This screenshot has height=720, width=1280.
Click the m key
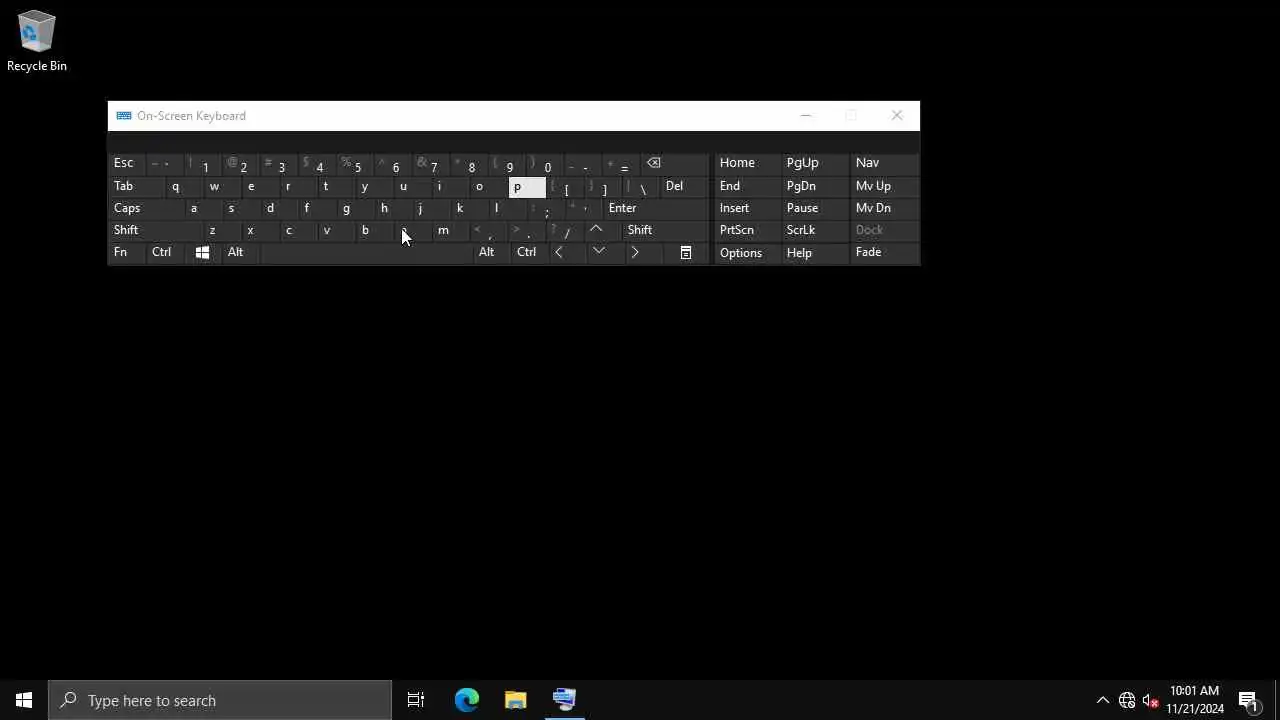(452, 230)
